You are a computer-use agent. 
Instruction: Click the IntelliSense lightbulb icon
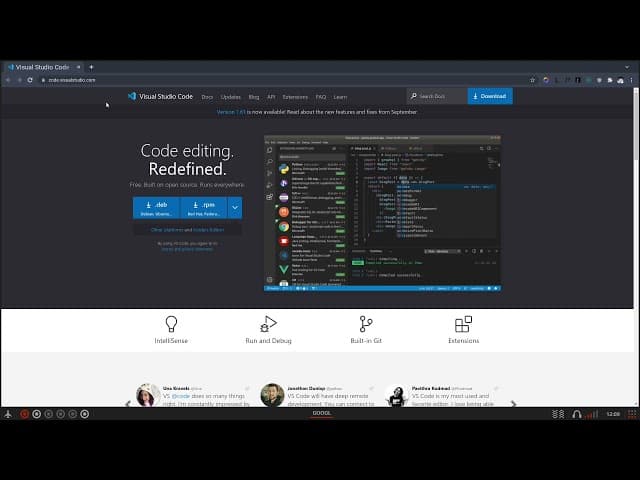(171, 324)
